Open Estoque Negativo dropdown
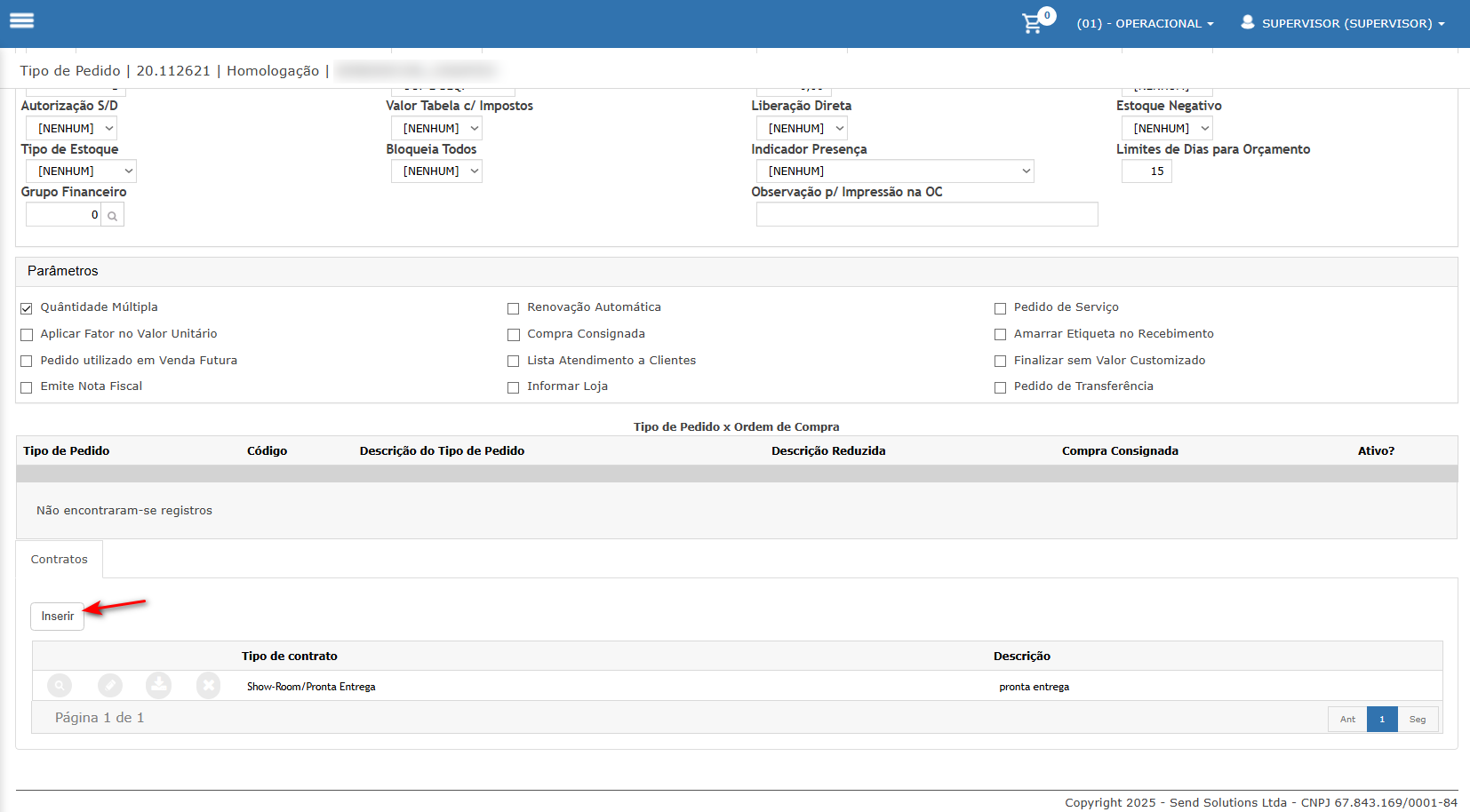The width and height of the screenshot is (1470, 812). [1167, 129]
